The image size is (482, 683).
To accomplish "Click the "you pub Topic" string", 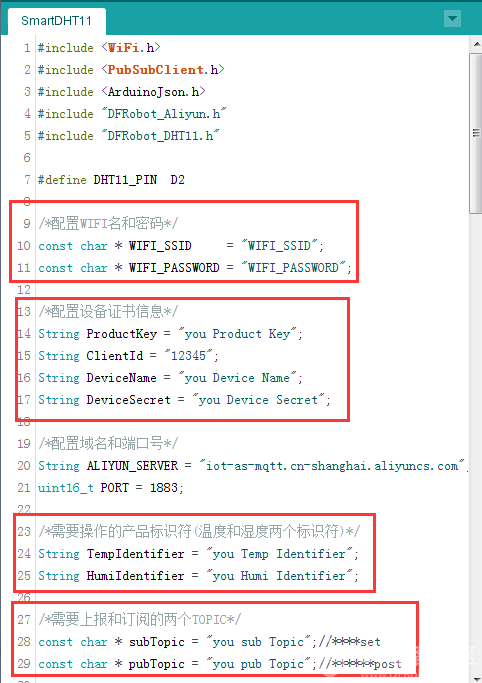I will click(259, 664).
